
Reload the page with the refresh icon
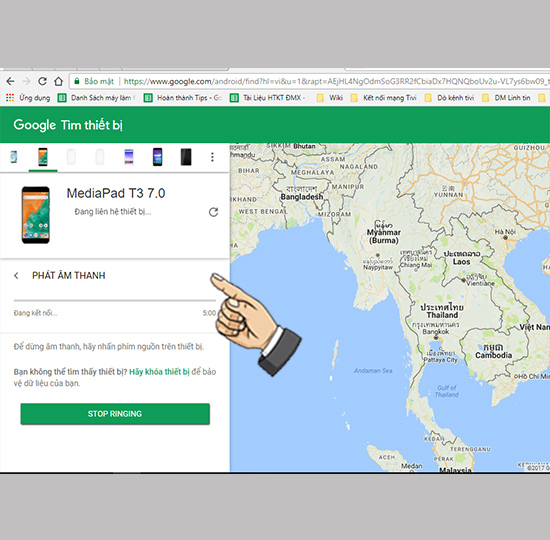click(x=42, y=81)
